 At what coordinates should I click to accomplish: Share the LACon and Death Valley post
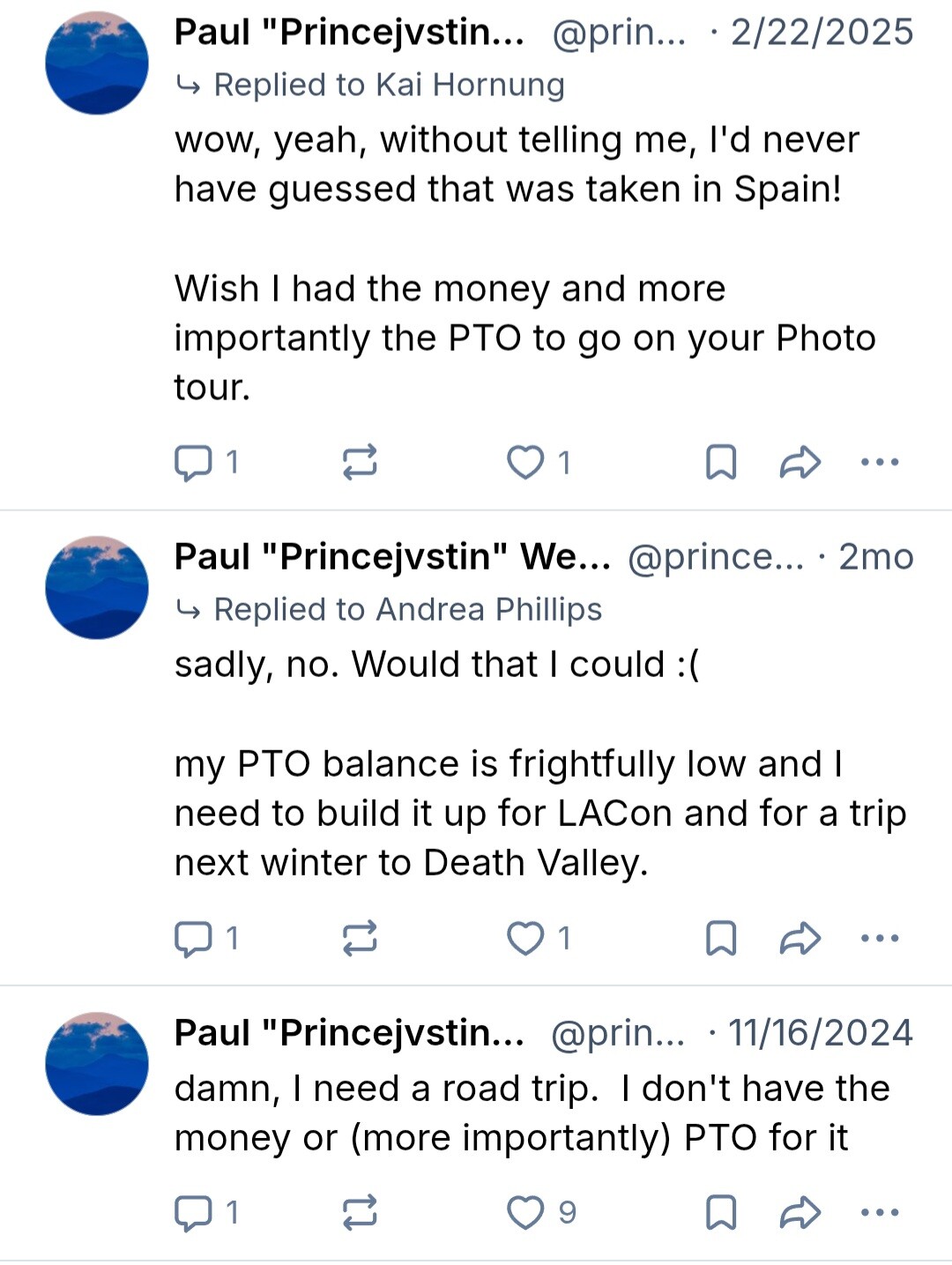coord(800,938)
